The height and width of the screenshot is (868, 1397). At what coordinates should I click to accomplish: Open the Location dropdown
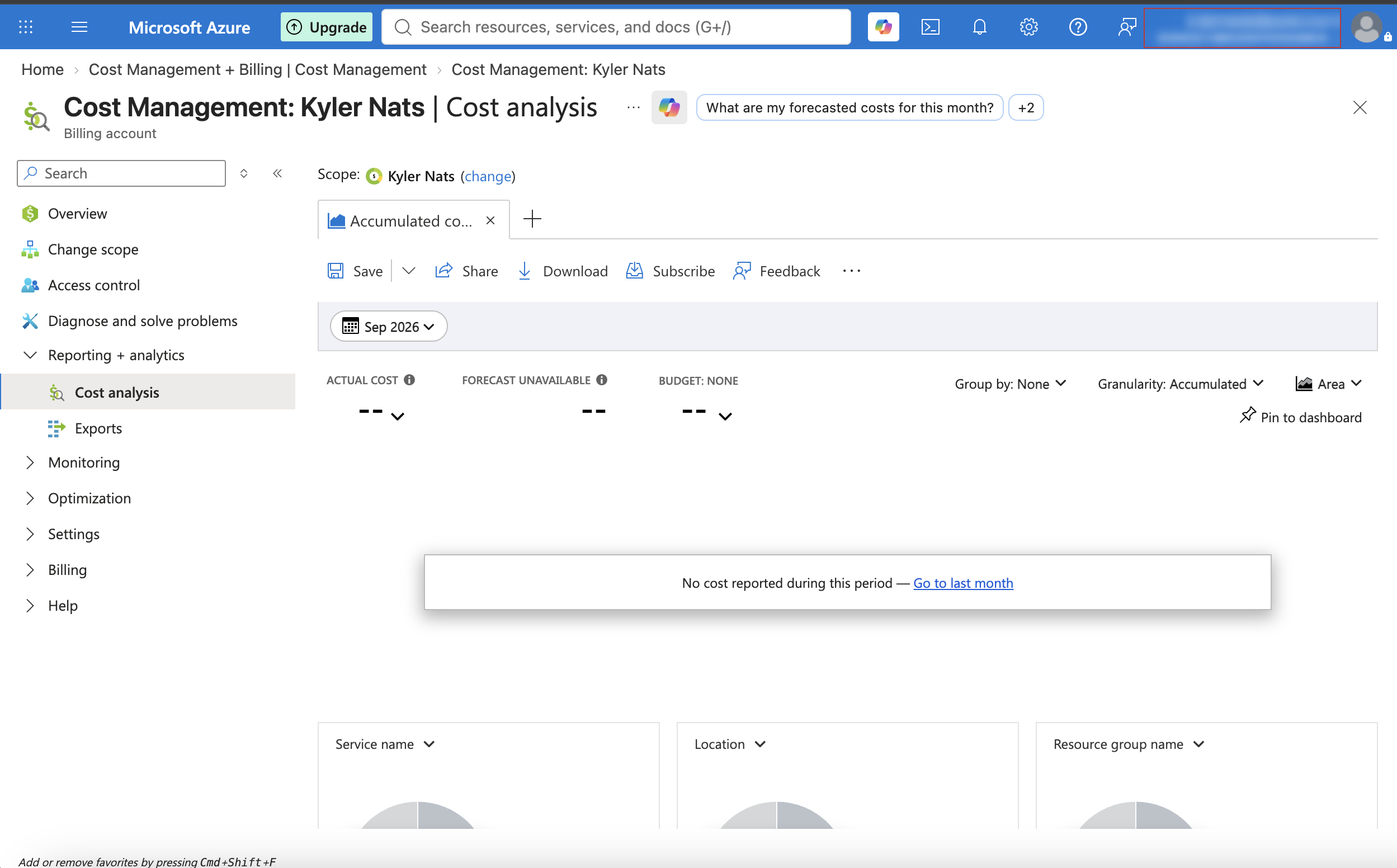[729, 744]
